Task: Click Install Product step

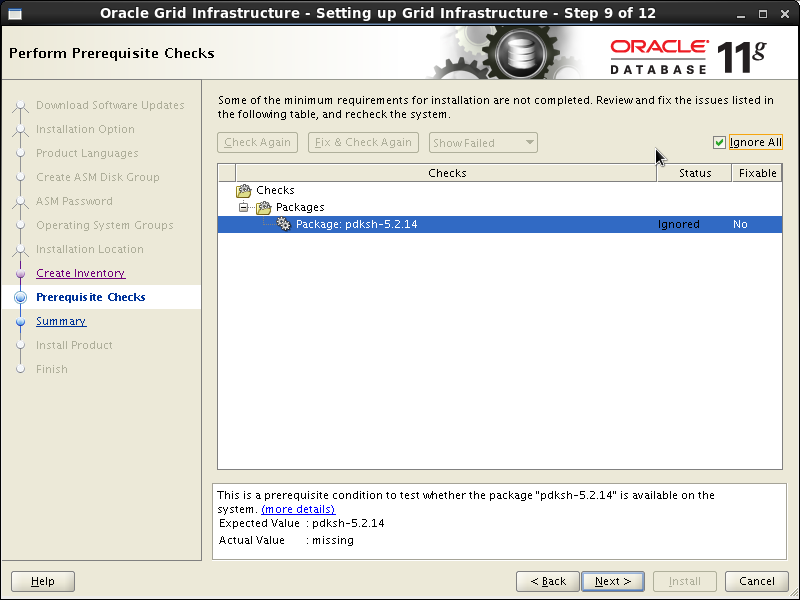Action: click(74, 345)
